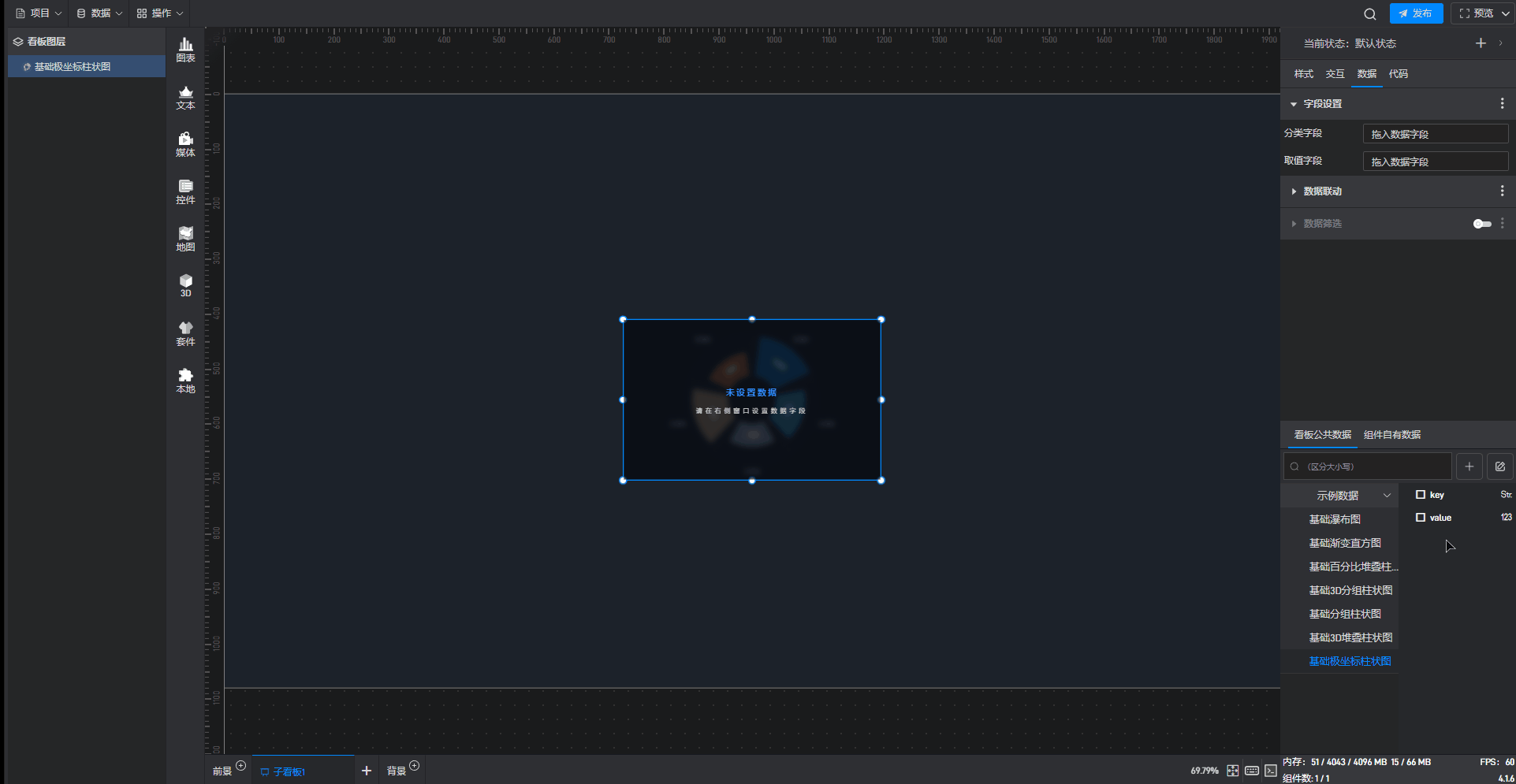Toggle the 数据筛选 switch

pos(1481,224)
